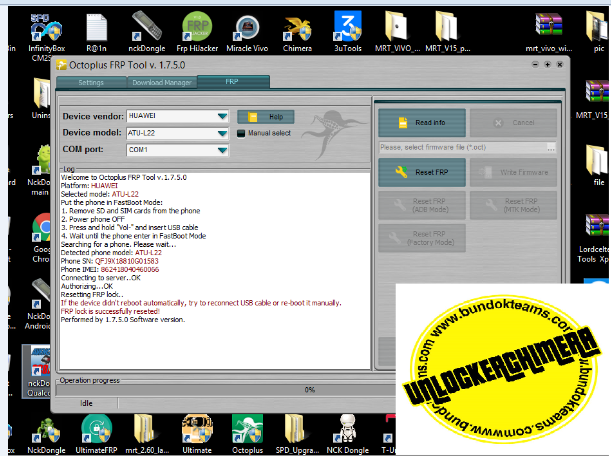
Task: Open the Lordcelt Tools archive icon
Action: (x=595, y=239)
